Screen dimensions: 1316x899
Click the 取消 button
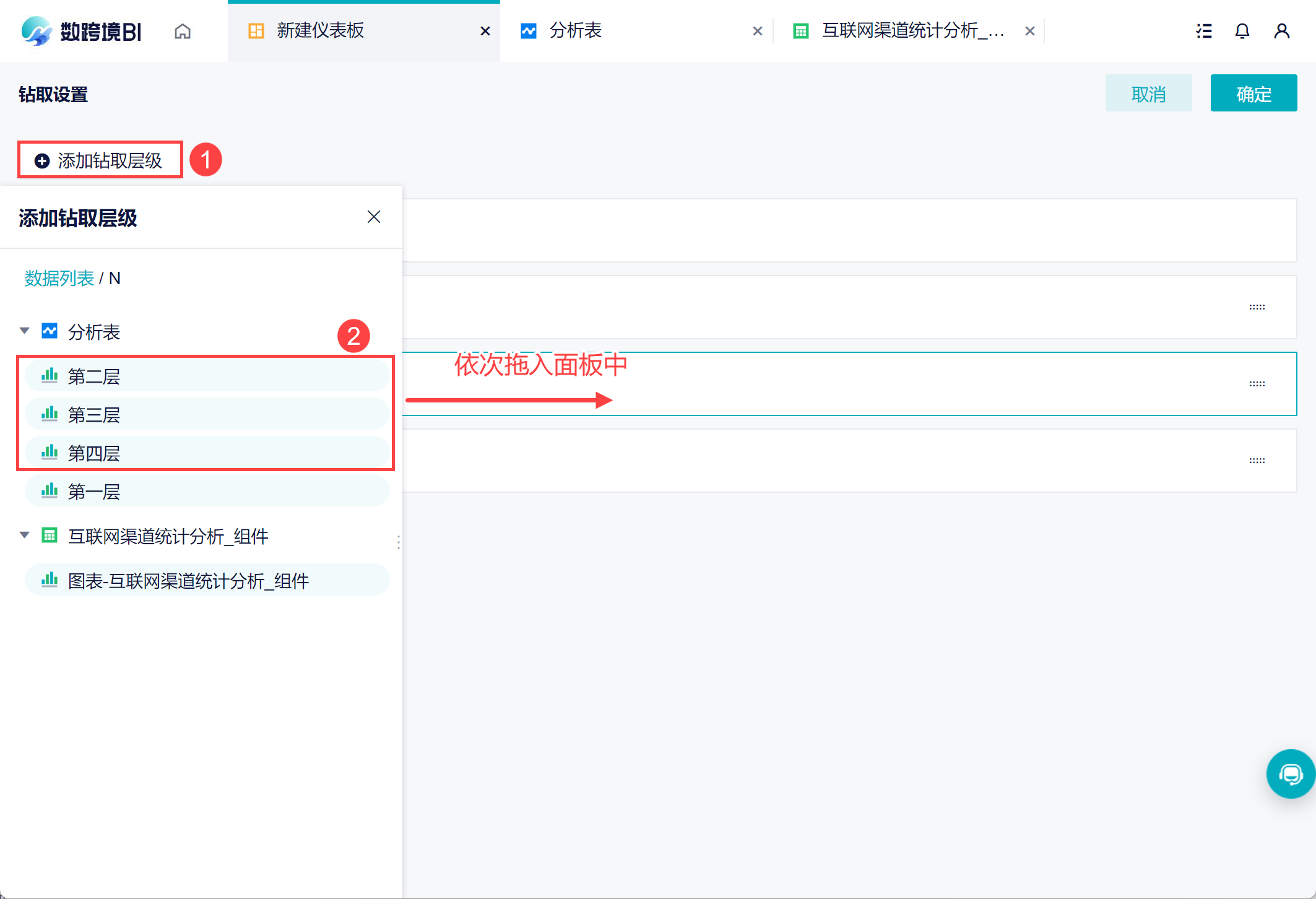(1148, 93)
